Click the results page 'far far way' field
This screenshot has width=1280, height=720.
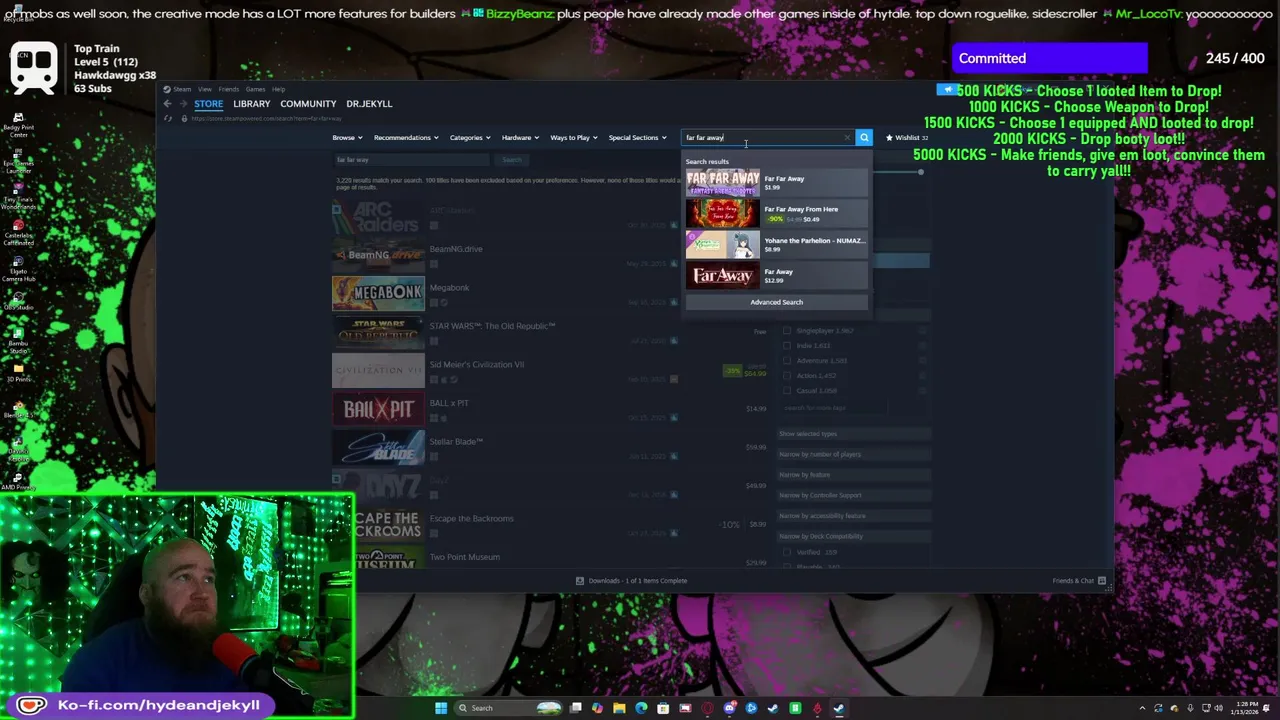click(x=411, y=160)
